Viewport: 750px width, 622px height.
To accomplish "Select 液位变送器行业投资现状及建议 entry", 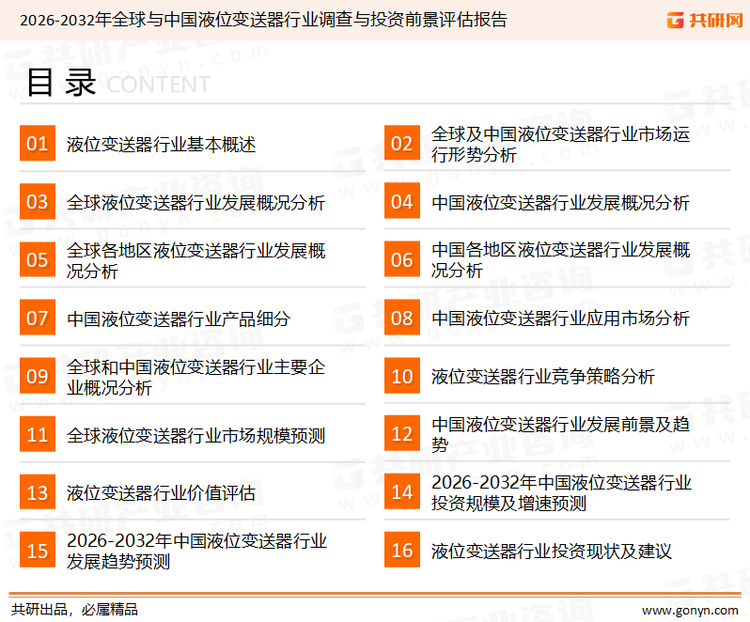I will 551,552.
